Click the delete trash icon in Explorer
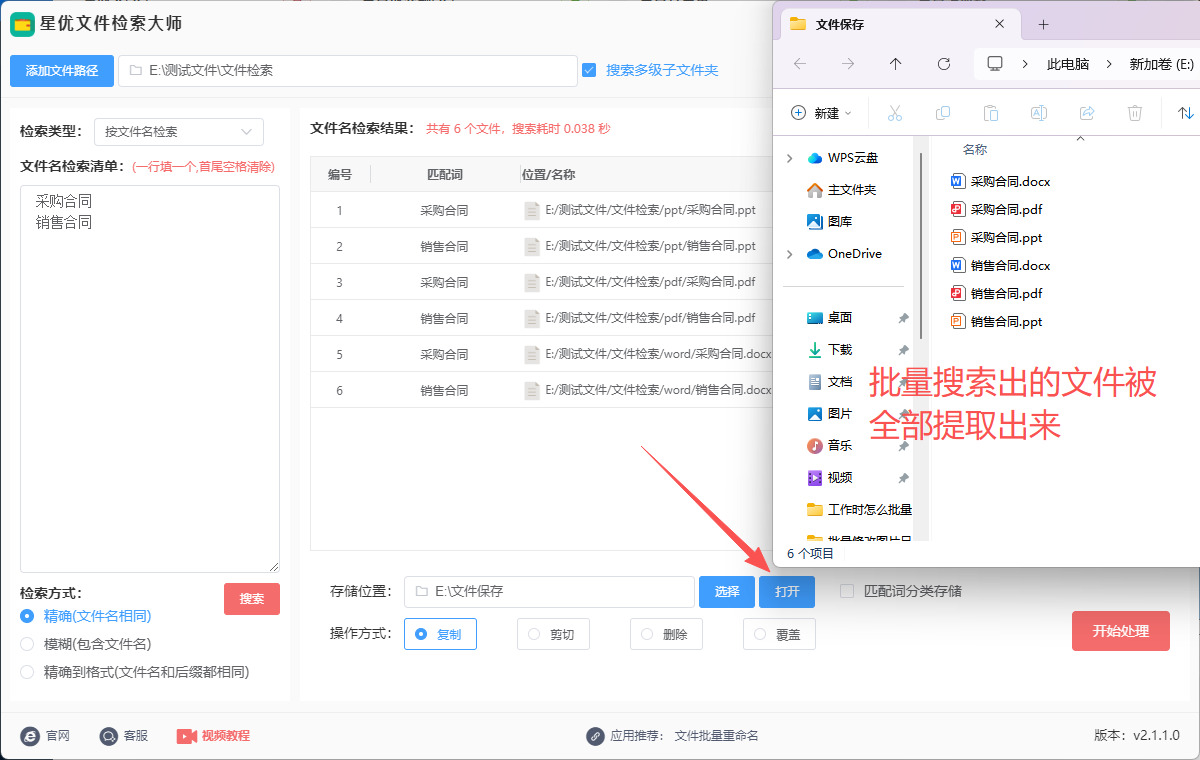Screen dimensions: 1200x760 pyautogui.click(x=1135, y=113)
